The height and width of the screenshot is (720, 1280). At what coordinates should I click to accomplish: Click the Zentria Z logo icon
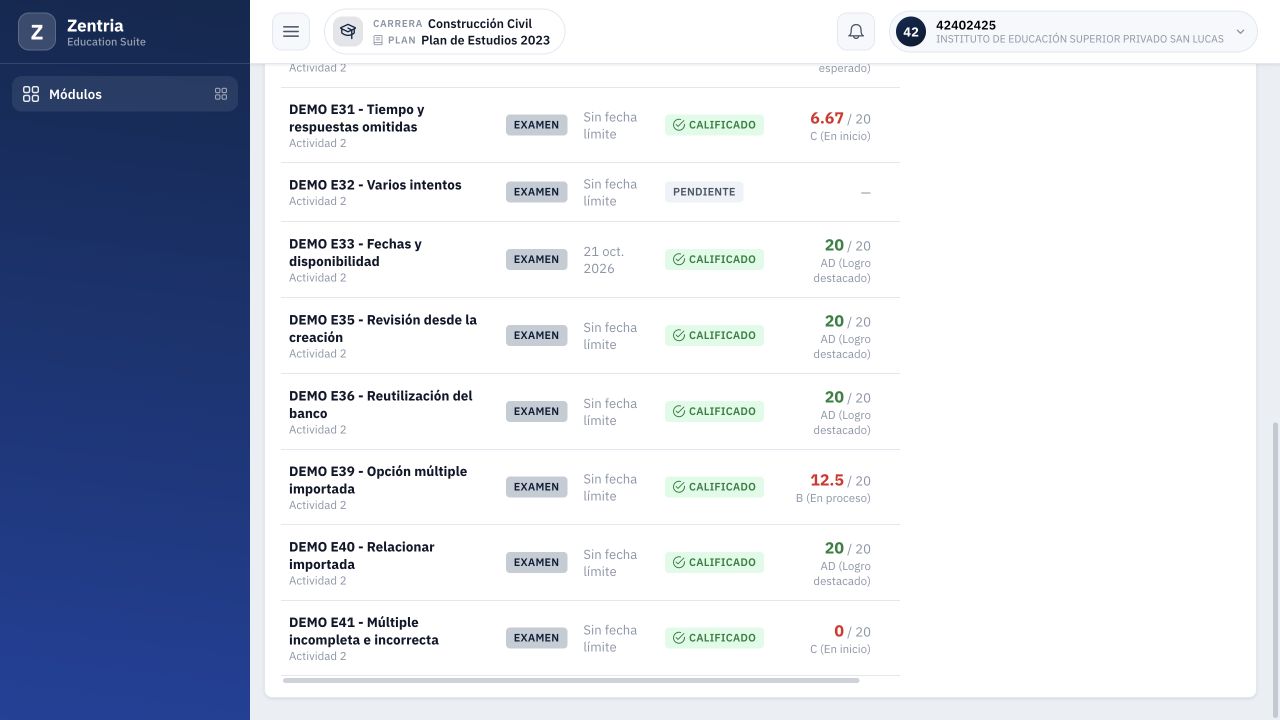click(37, 32)
